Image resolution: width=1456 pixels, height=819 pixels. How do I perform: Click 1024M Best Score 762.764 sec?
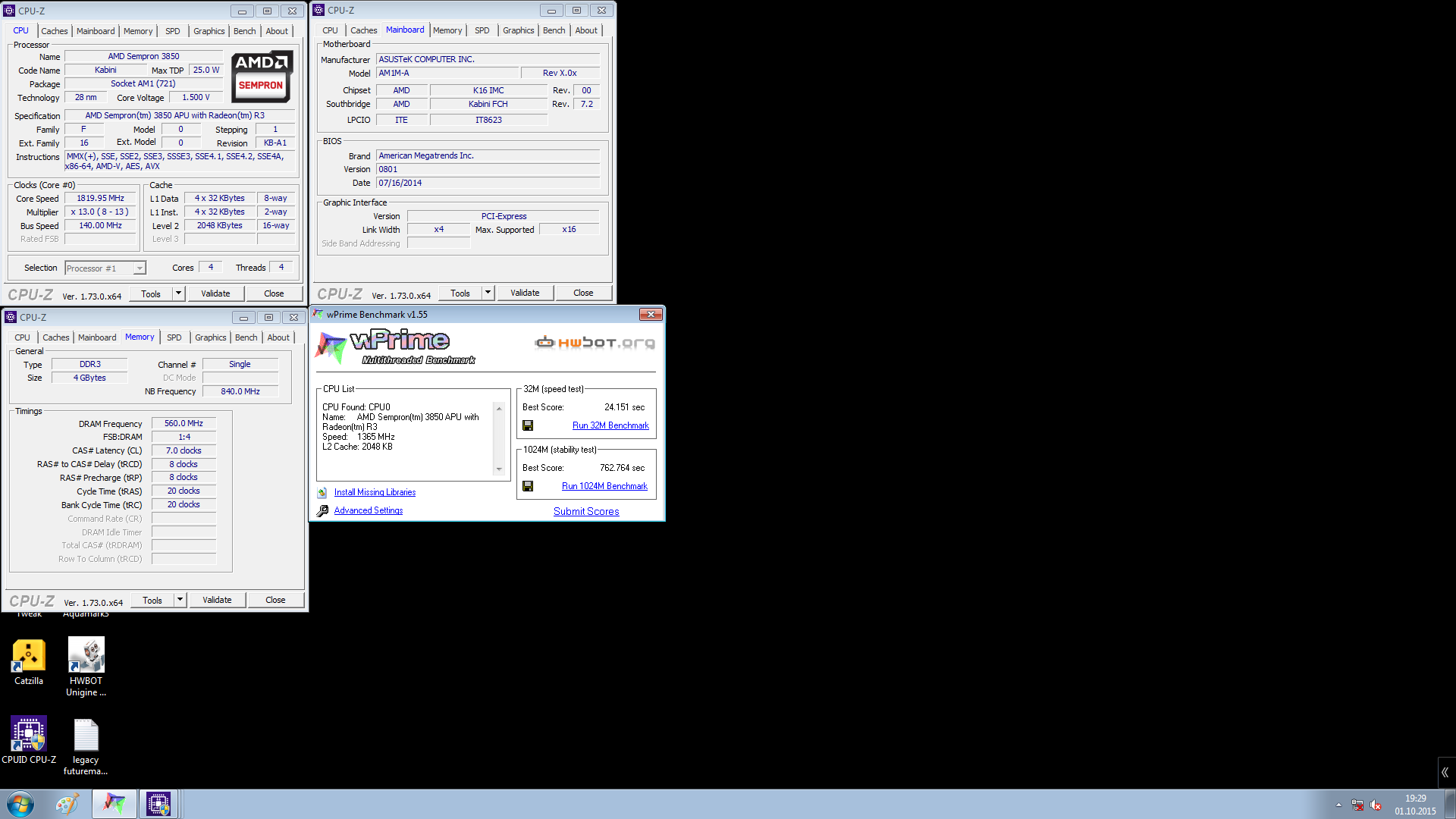coord(622,468)
